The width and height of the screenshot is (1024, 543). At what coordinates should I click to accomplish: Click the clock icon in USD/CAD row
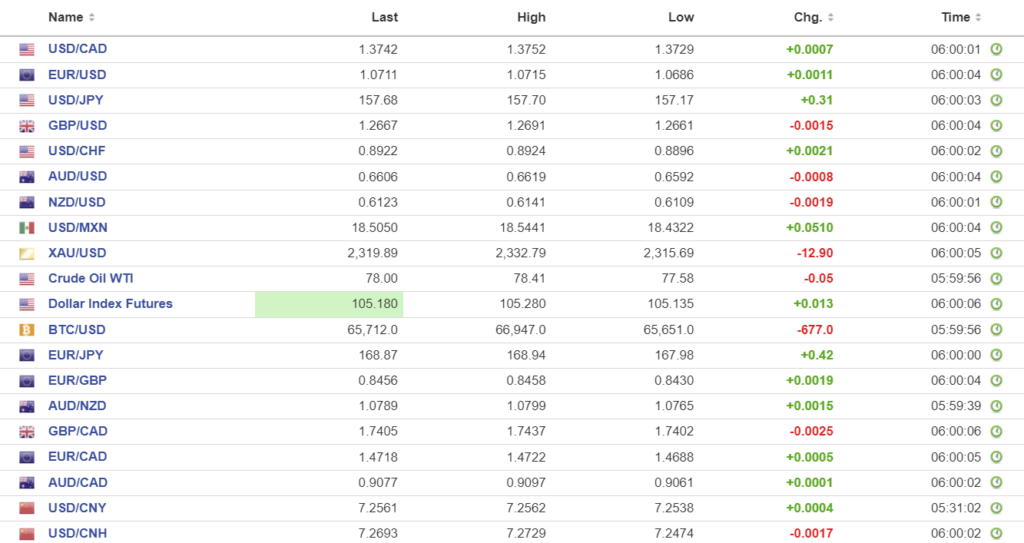click(996, 49)
